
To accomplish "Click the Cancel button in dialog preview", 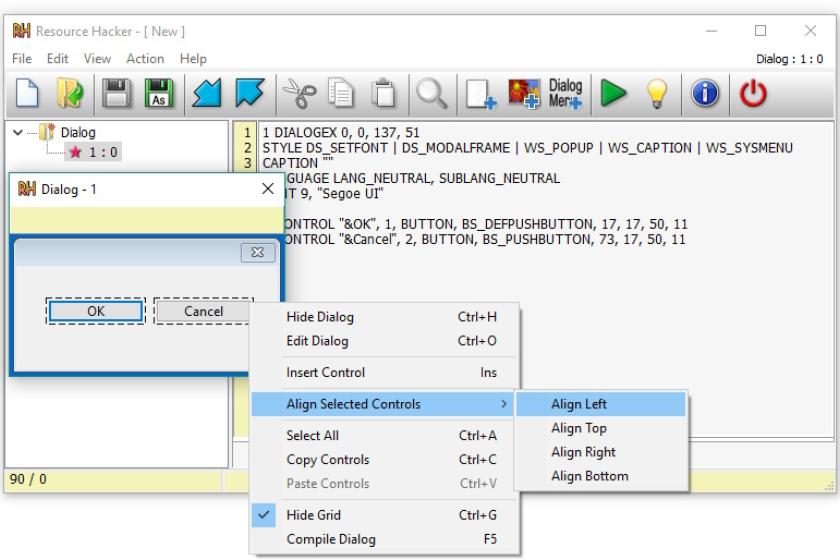I will coord(204,311).
